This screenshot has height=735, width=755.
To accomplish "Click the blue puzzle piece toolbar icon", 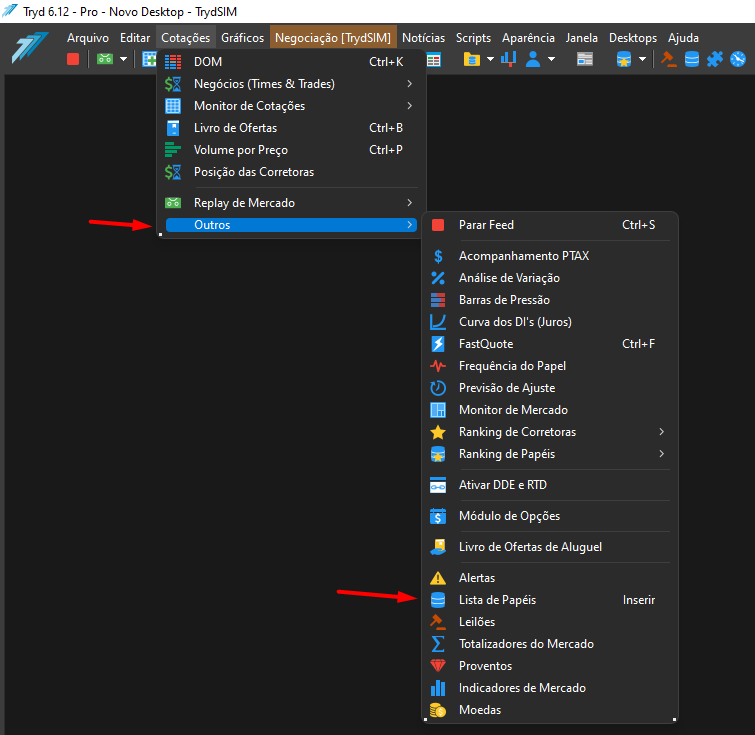I will 715,59.
